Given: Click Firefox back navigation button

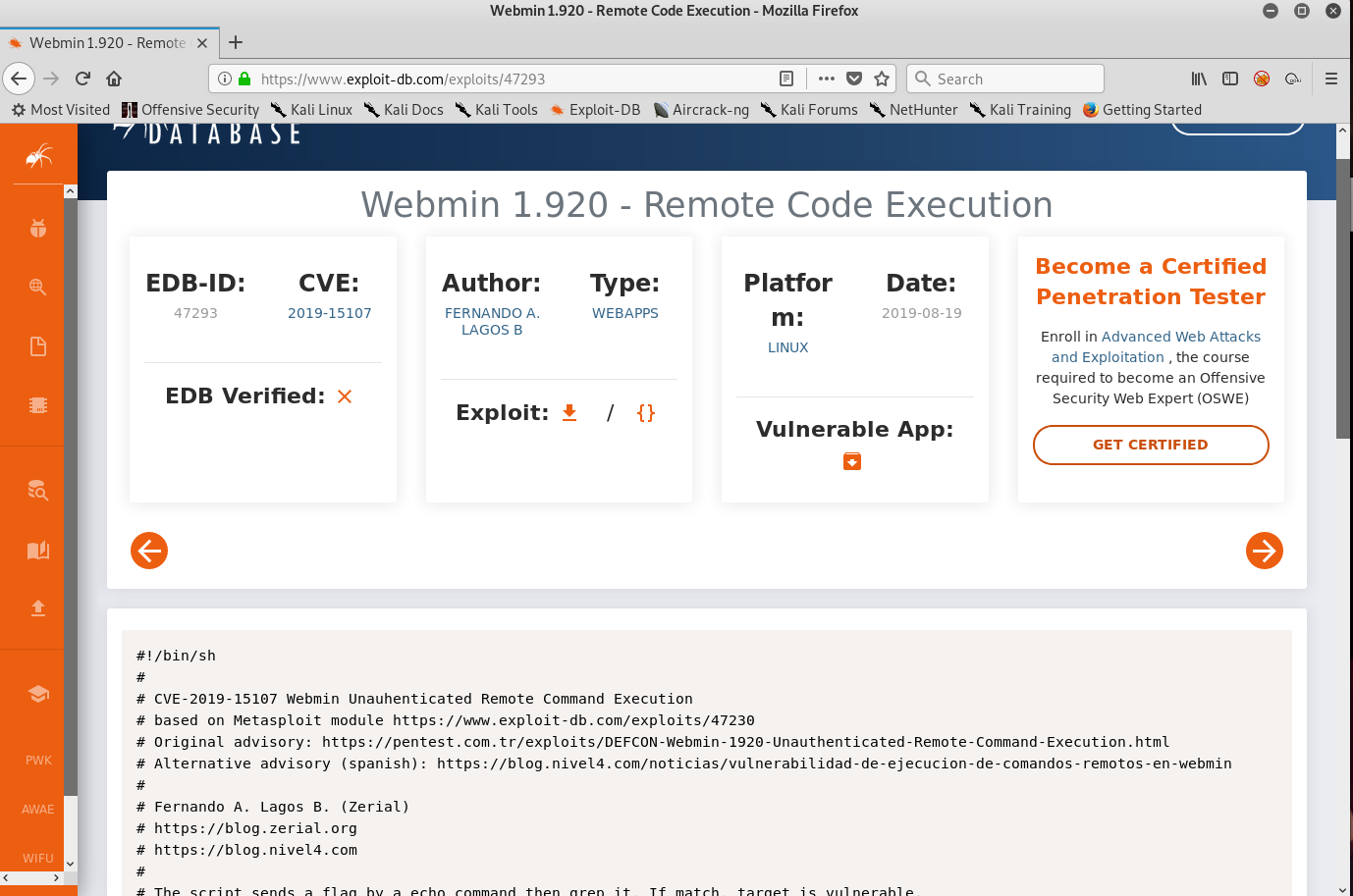Looking at the screenshot, I should point(19,79).
